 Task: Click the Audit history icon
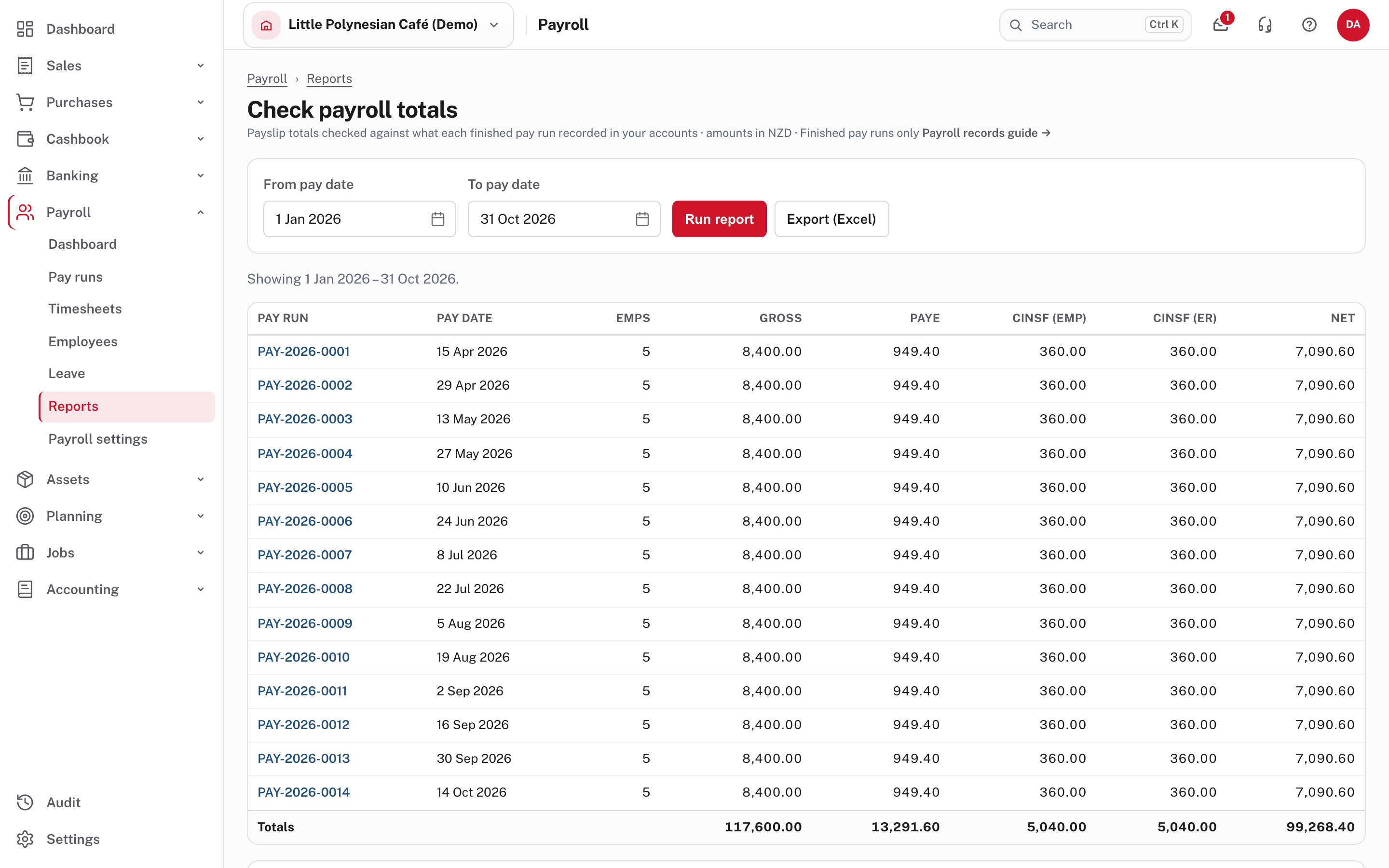[25, 802]
